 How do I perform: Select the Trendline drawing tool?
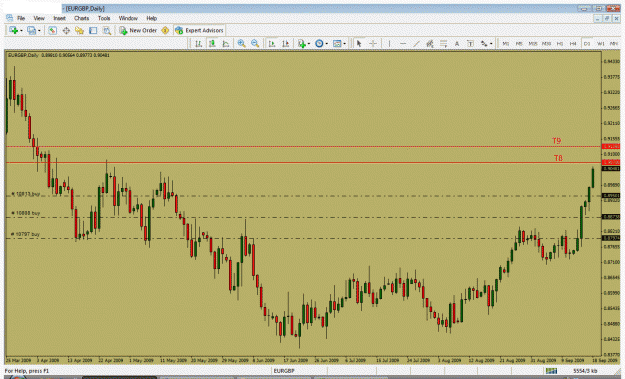[416, 43]
